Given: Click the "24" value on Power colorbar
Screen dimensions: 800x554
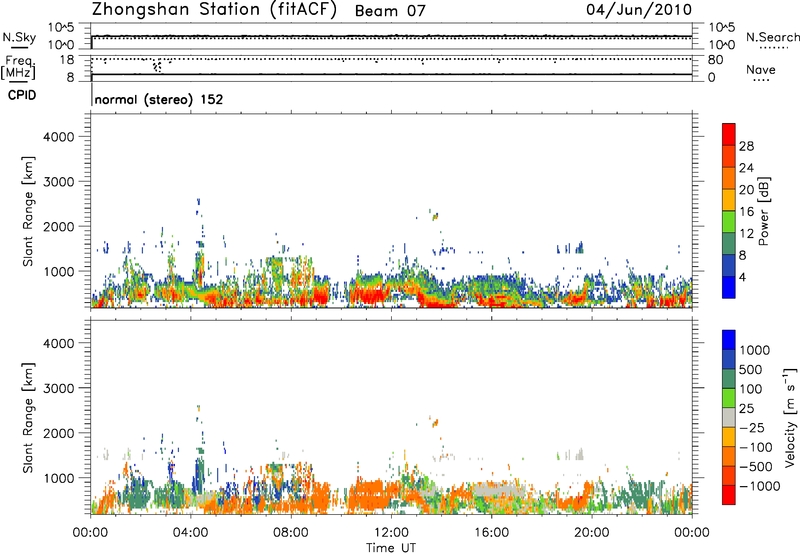Looking at the screenshot, I should tap(746, 168).
